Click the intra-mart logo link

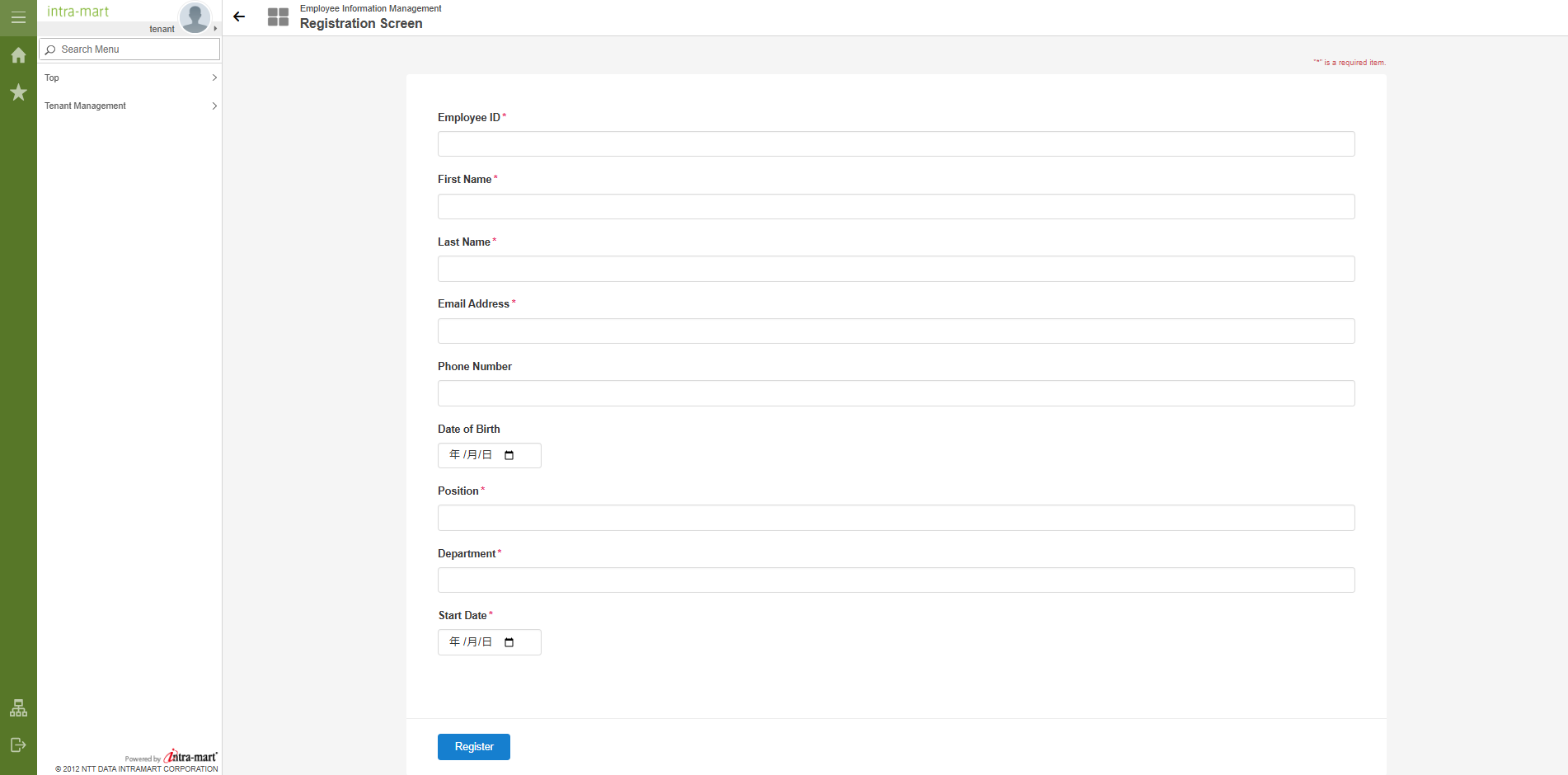78,12
